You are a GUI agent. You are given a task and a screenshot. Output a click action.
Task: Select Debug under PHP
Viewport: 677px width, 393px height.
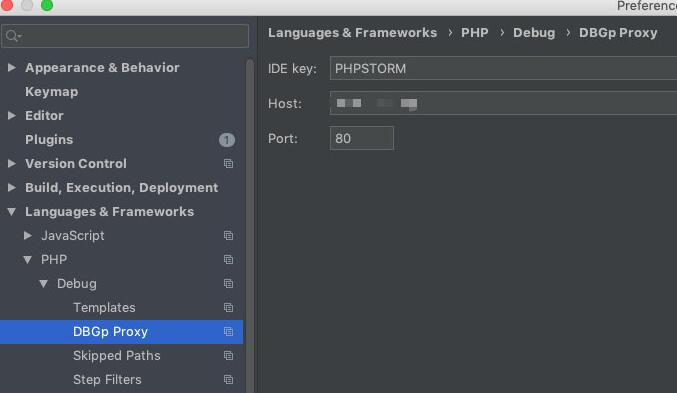[77, 284]
